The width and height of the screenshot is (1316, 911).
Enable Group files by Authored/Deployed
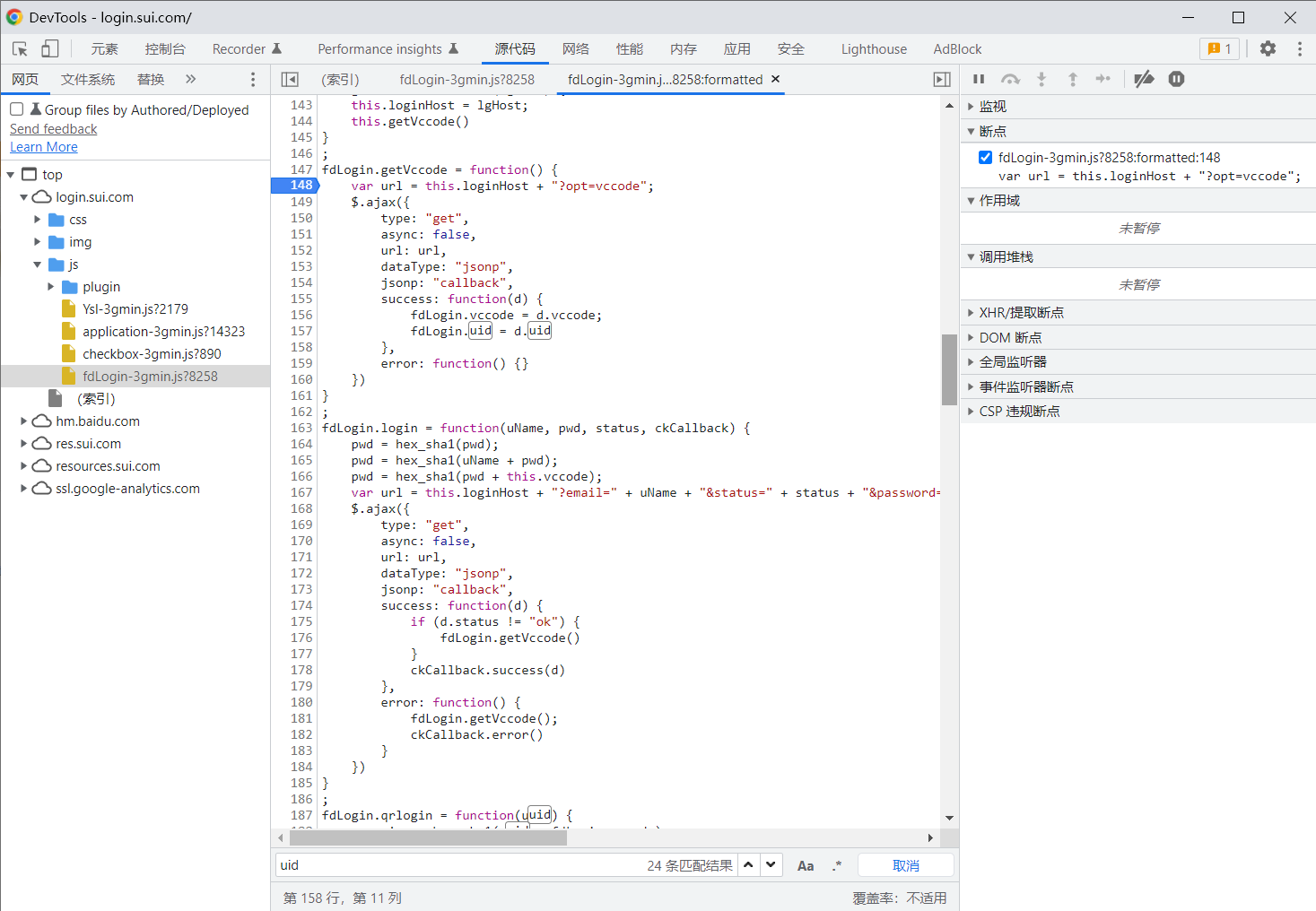click(x=17, y=109)
